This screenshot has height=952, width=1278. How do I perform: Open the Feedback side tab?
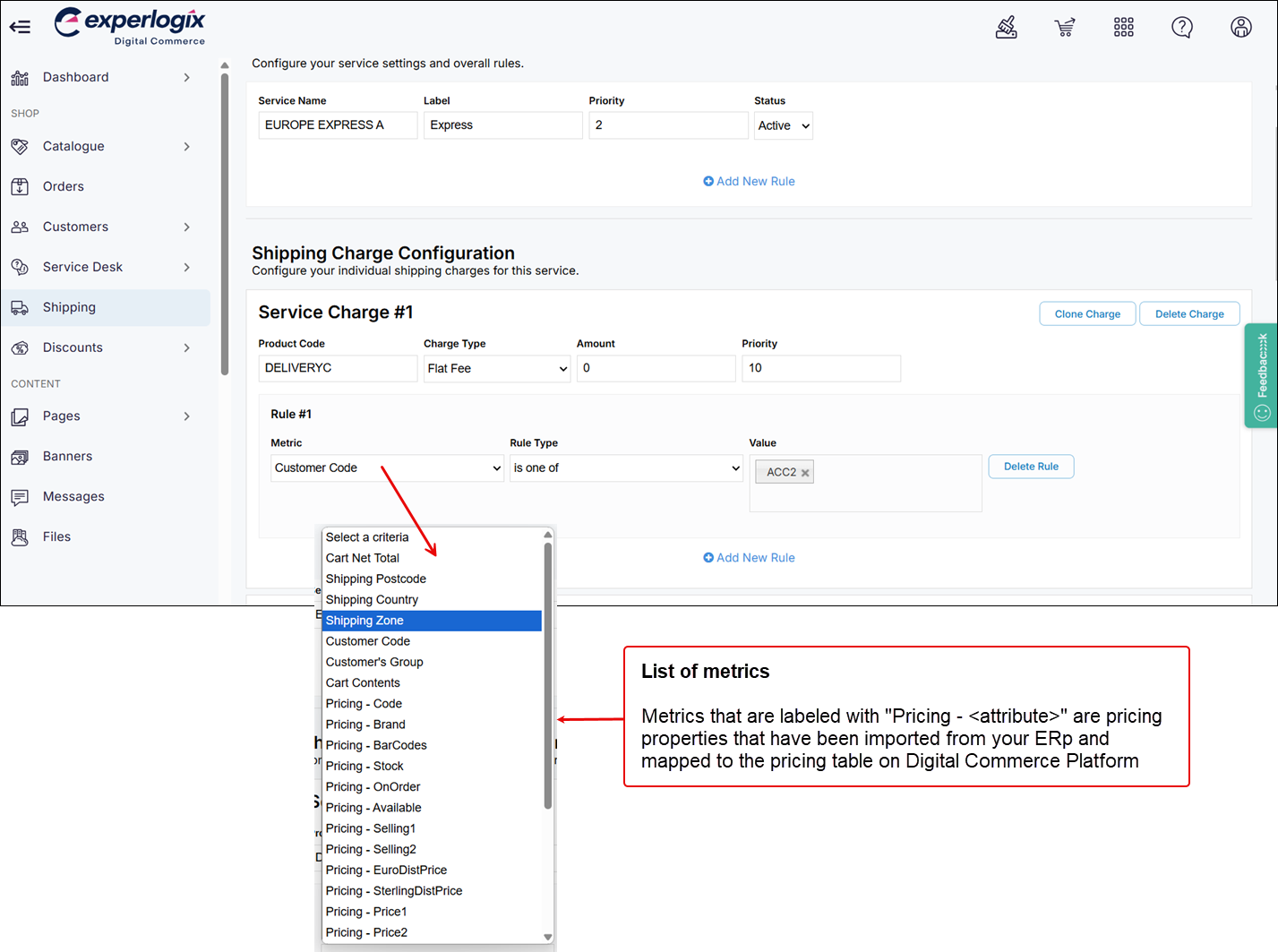tap(1261, 374)
